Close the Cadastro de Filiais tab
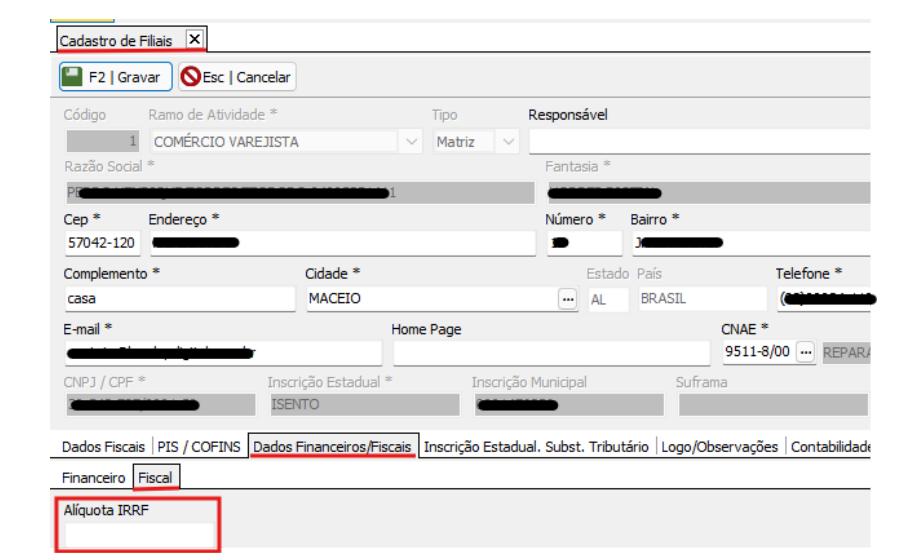912x553 pixels. [x=194, y=39]
